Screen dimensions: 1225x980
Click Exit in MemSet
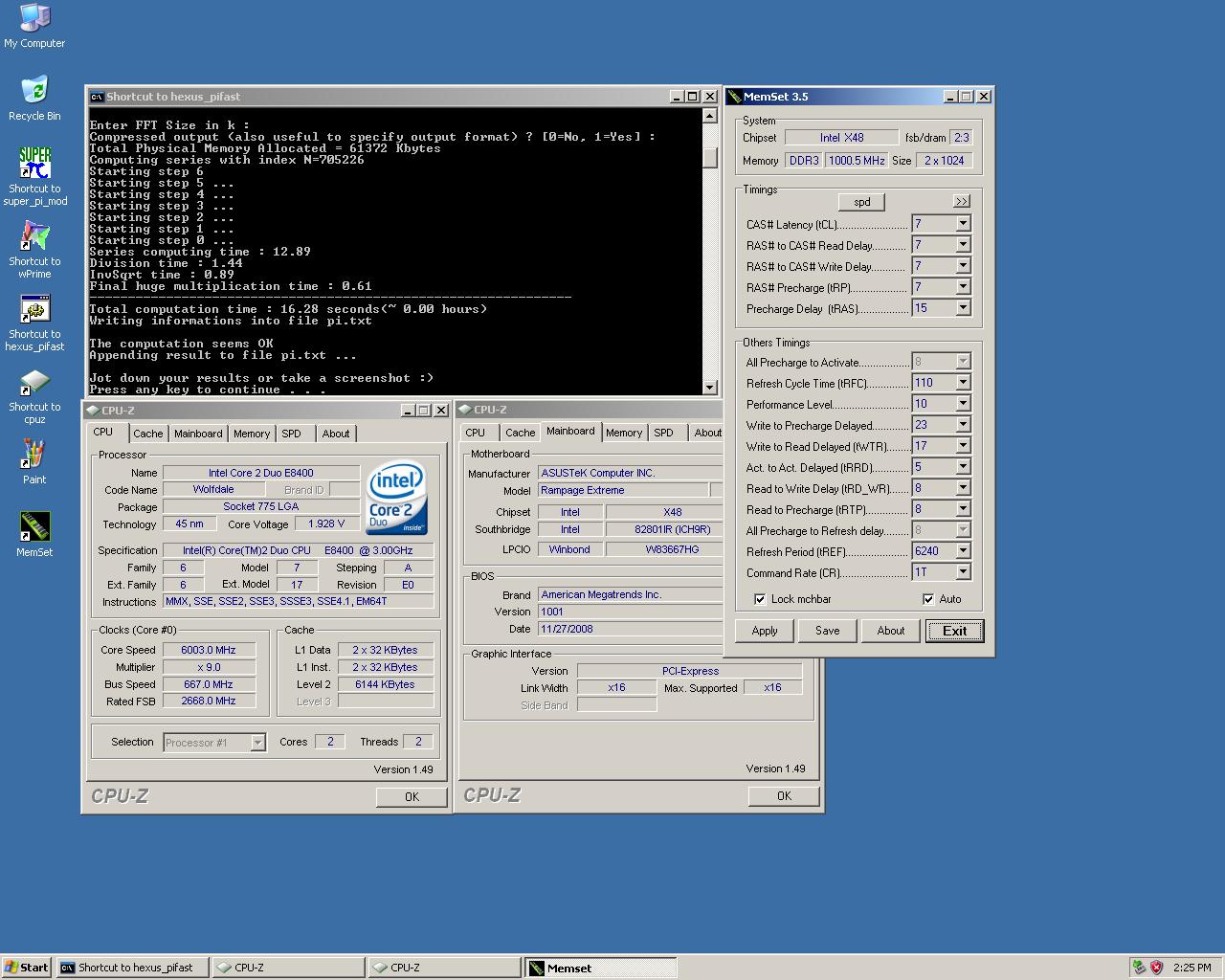[954, 631]
